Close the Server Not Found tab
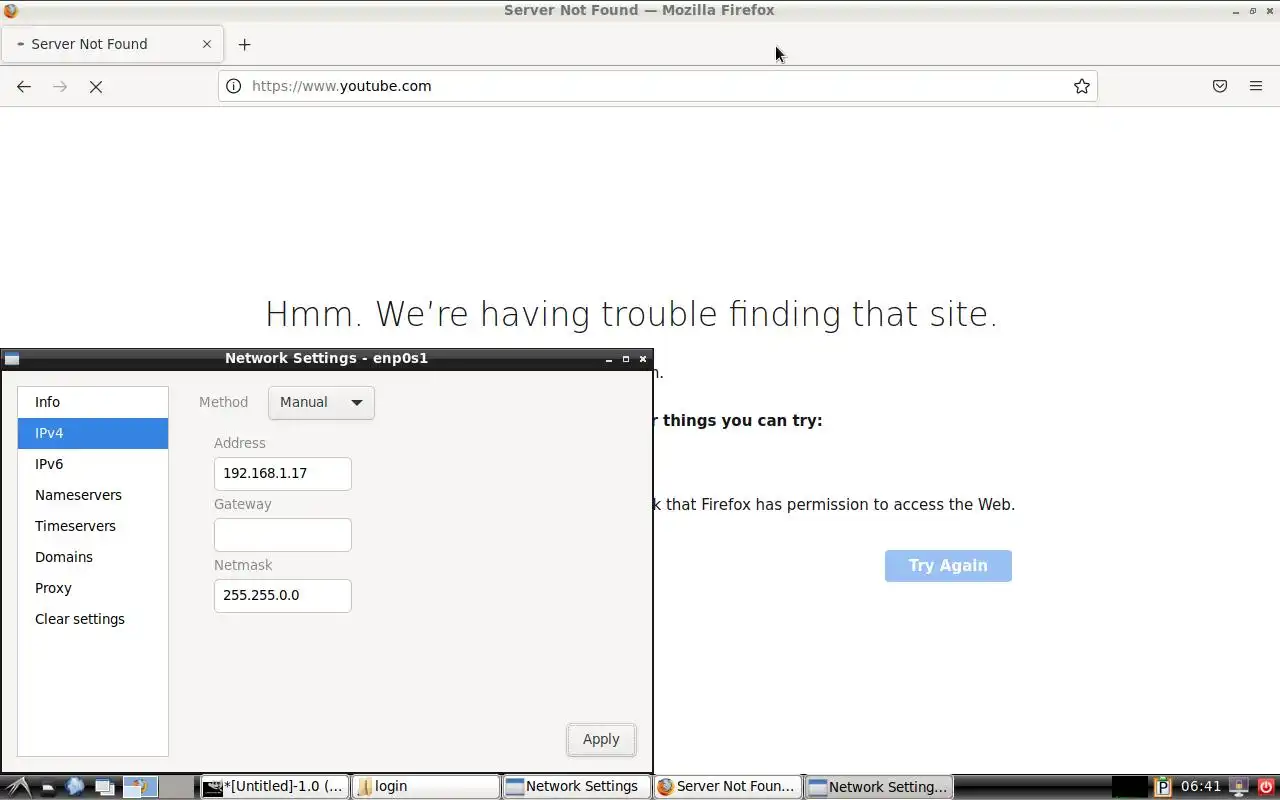 pos(207,44)
